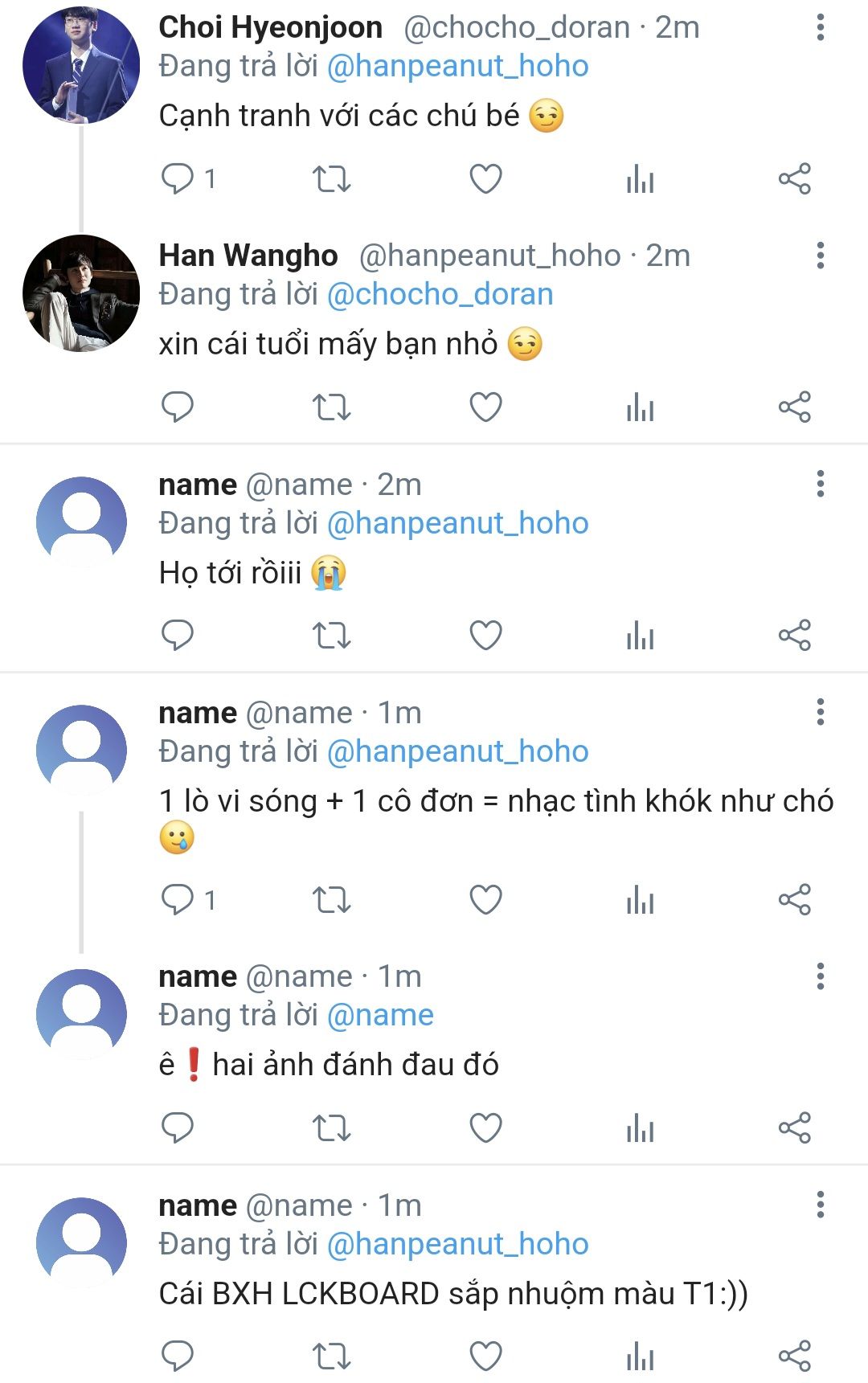Share the 'nhạc tình khók như chó' tweet
The width and height of the screenshot is (868, 1383).
pyautogui.click(x=794, y=899)
